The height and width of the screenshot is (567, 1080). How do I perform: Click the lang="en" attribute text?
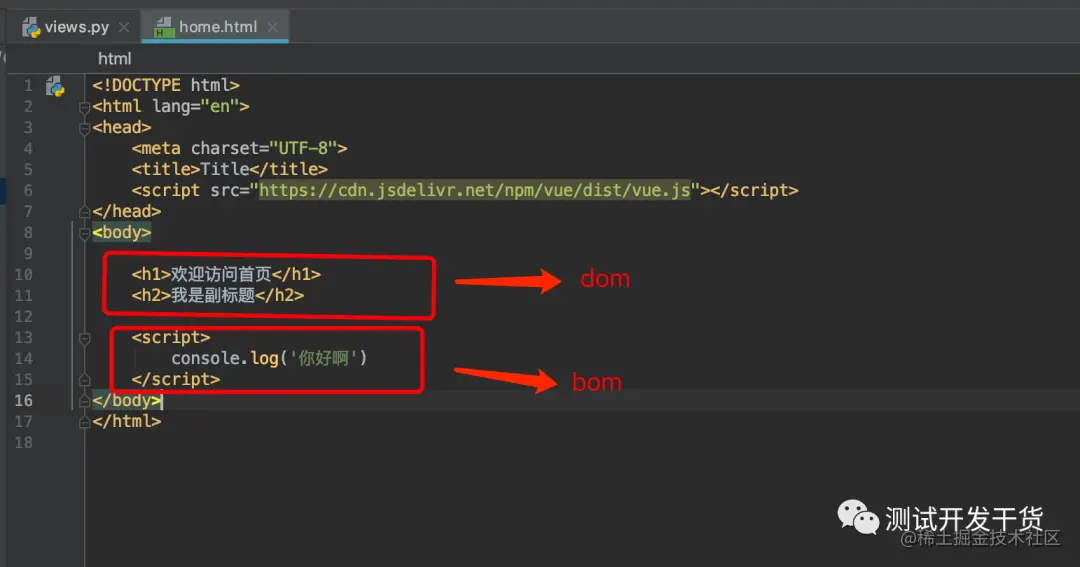[196, 106]
